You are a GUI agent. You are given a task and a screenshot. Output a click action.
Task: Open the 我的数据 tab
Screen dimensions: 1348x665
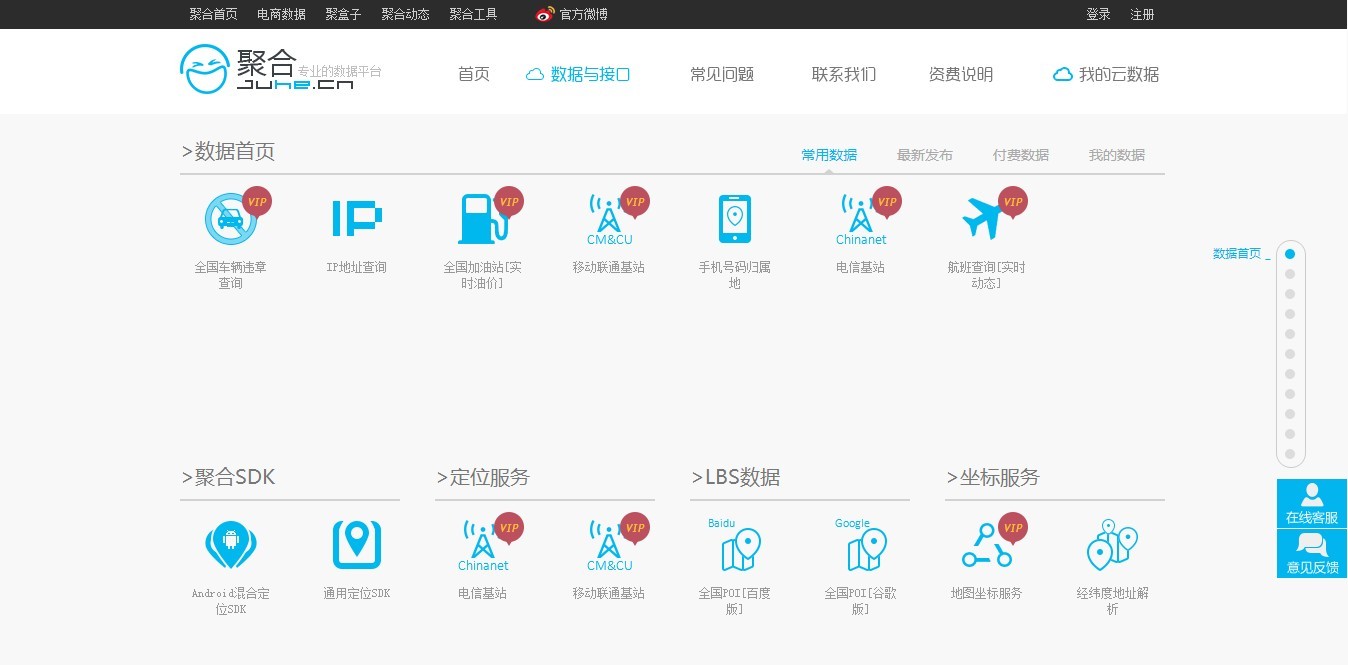(1116, 155)
